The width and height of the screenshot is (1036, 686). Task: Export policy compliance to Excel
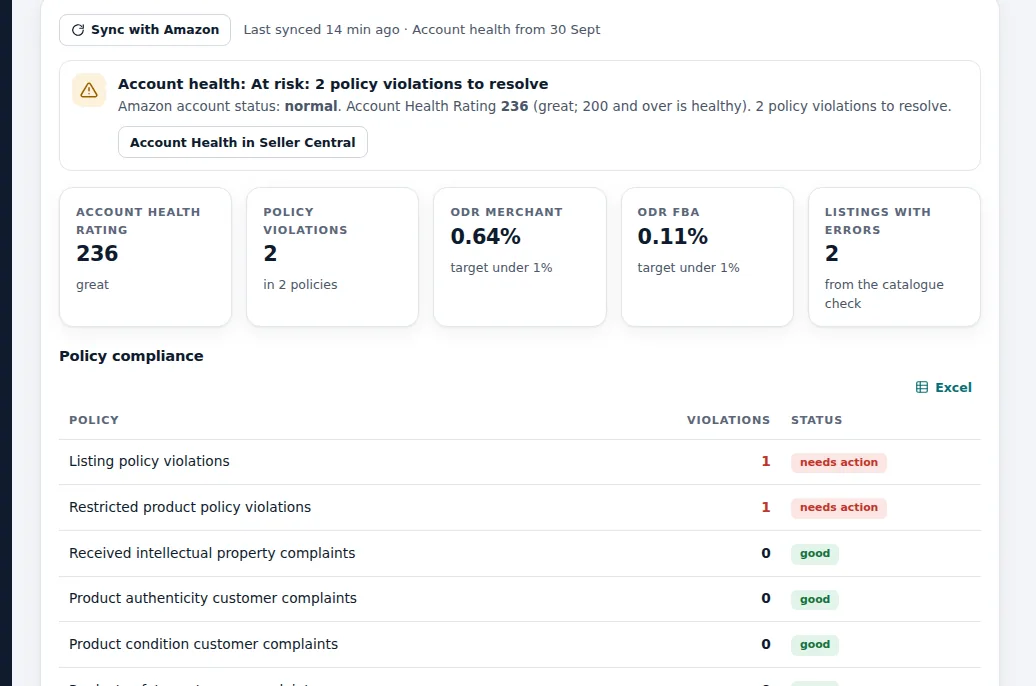click(944, 387)
